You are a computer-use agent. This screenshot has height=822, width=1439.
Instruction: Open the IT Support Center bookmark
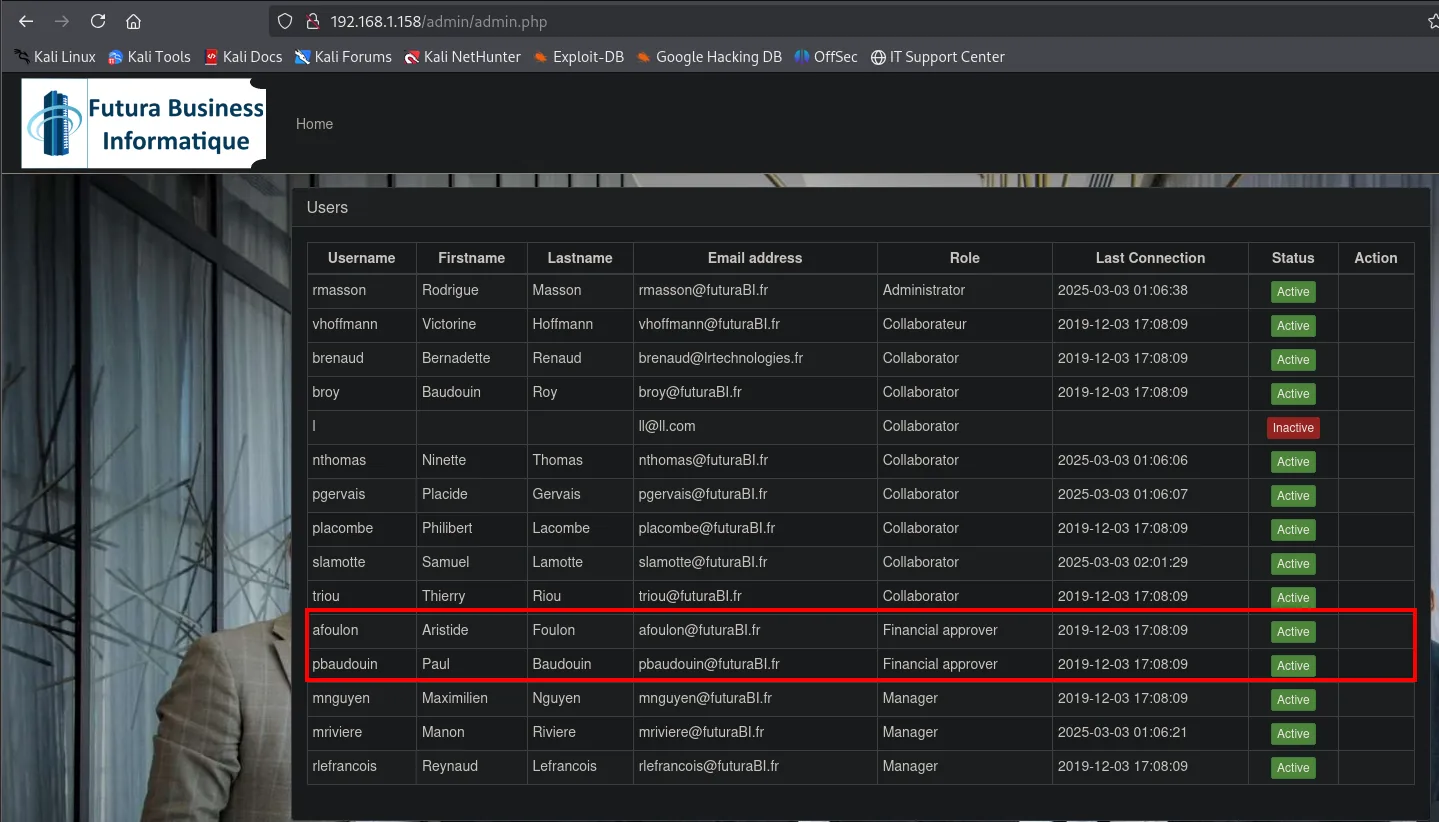click(938, 57)
